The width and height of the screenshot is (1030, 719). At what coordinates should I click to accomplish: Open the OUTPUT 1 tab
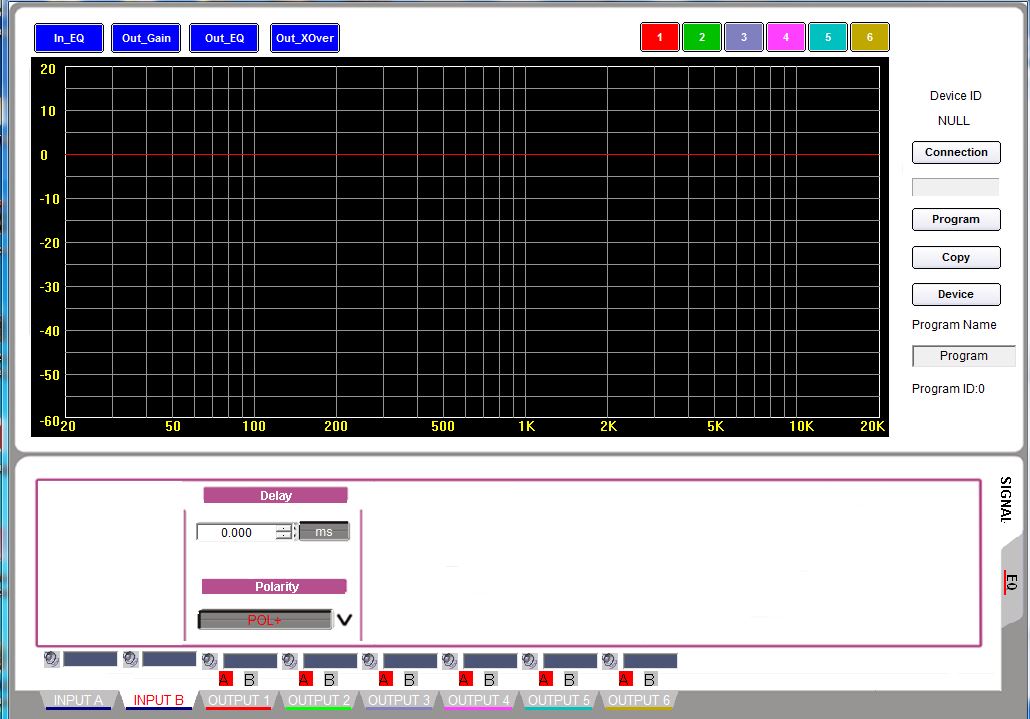coord(238,700)
